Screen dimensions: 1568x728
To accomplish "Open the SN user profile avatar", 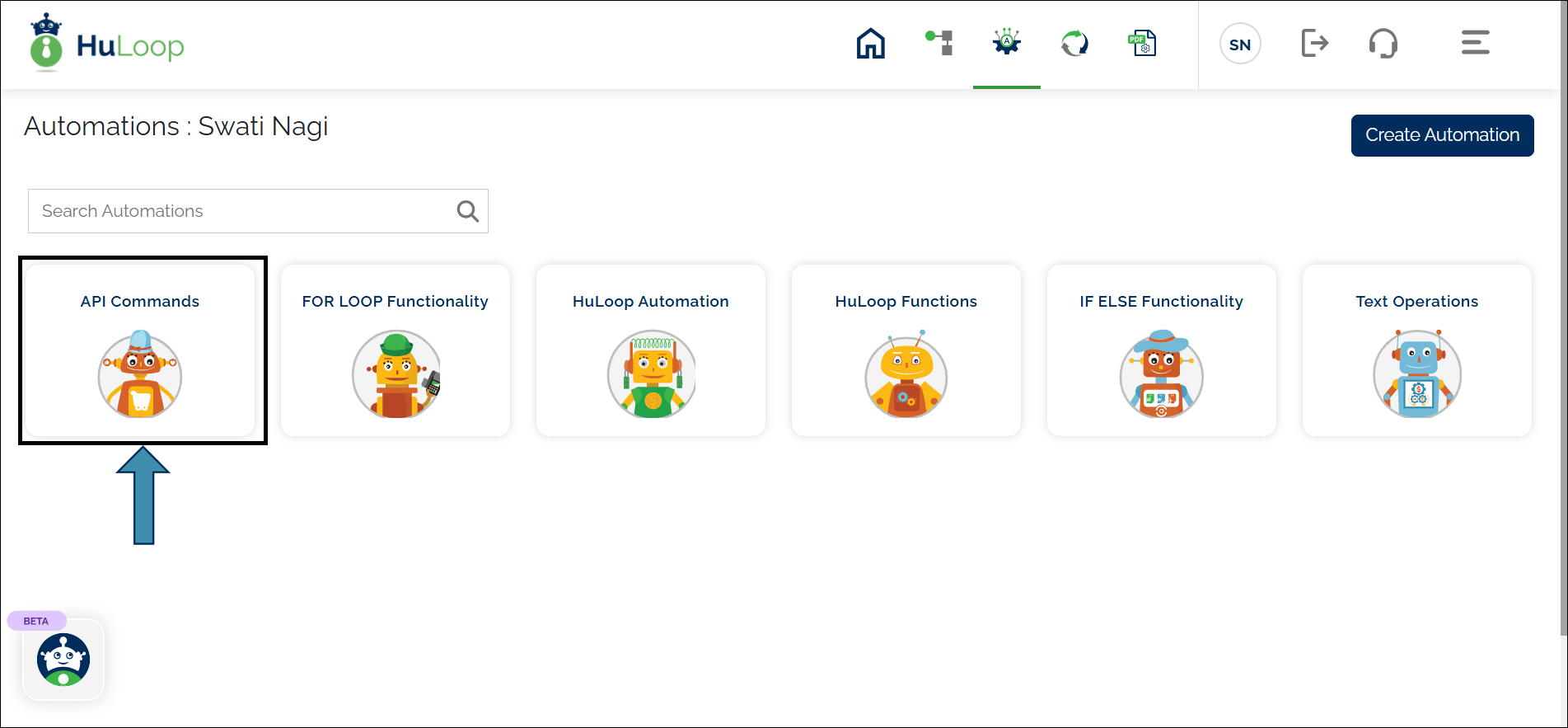I will 1239,45.
